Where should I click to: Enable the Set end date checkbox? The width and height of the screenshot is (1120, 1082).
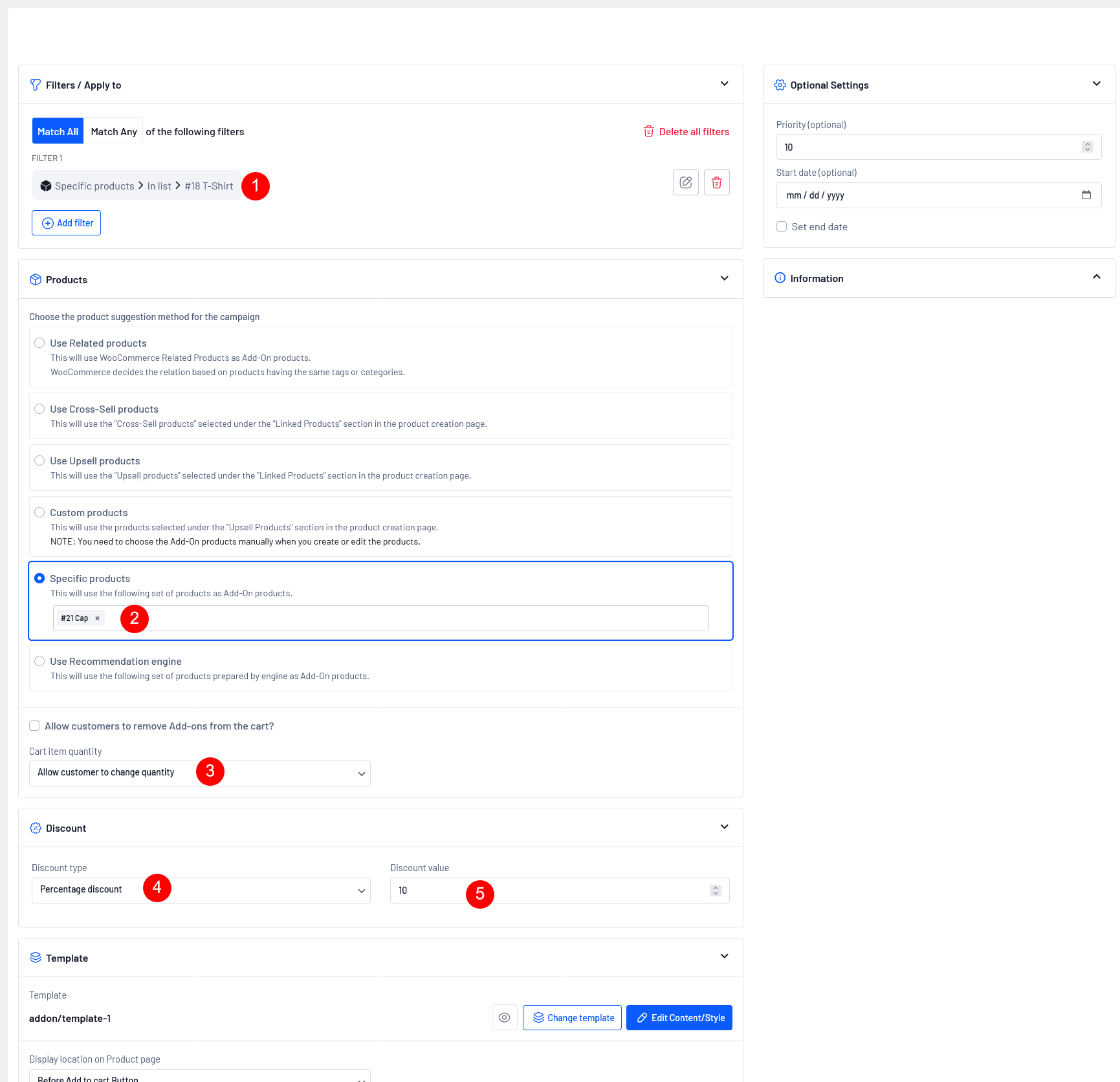tap(782, 227)
